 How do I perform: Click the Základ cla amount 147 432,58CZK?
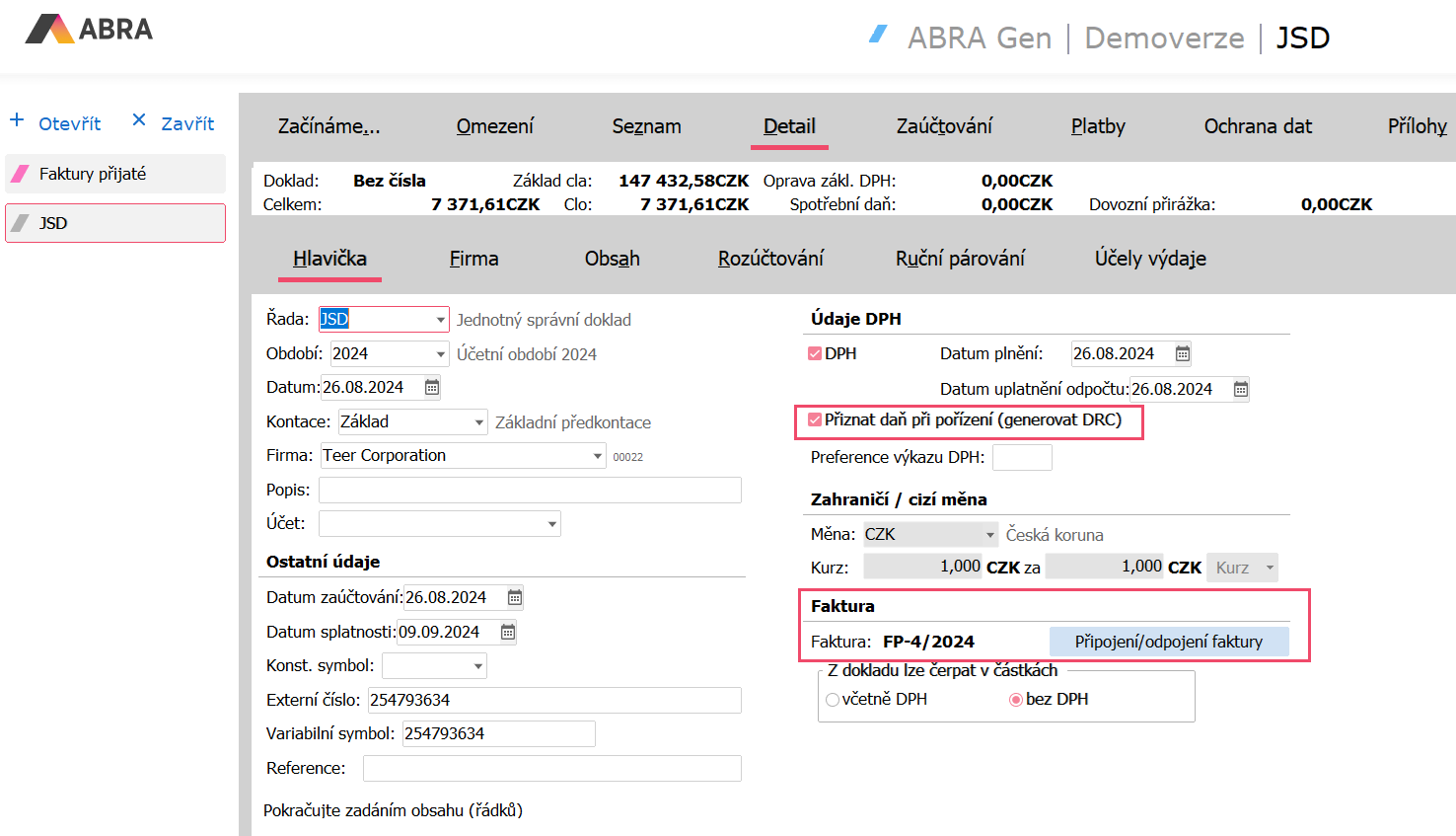[x=684, y=181]
